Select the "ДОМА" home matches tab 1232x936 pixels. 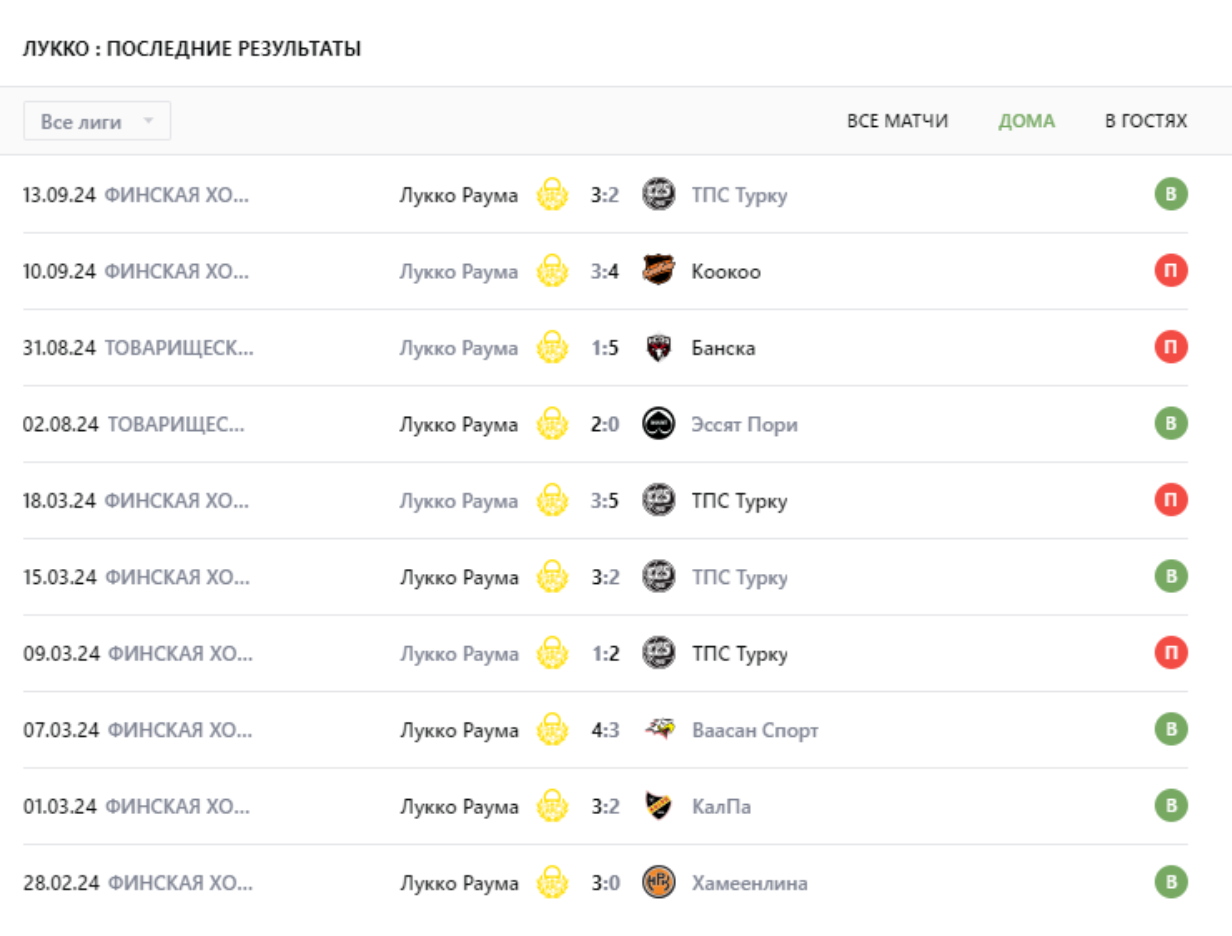pyautogui.click(x=1026, y=121)
